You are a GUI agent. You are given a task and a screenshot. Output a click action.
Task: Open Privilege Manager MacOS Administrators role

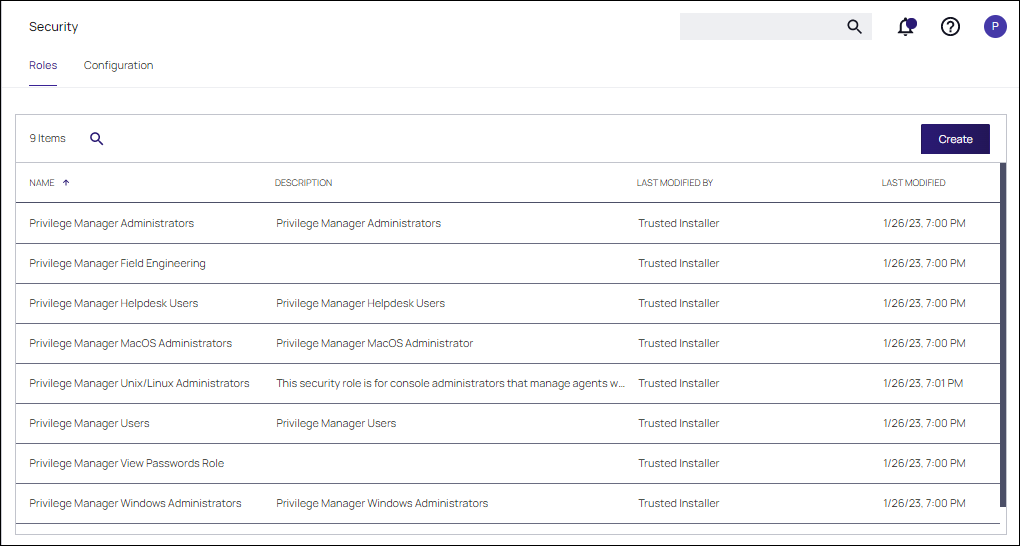[x=130, y=343]
